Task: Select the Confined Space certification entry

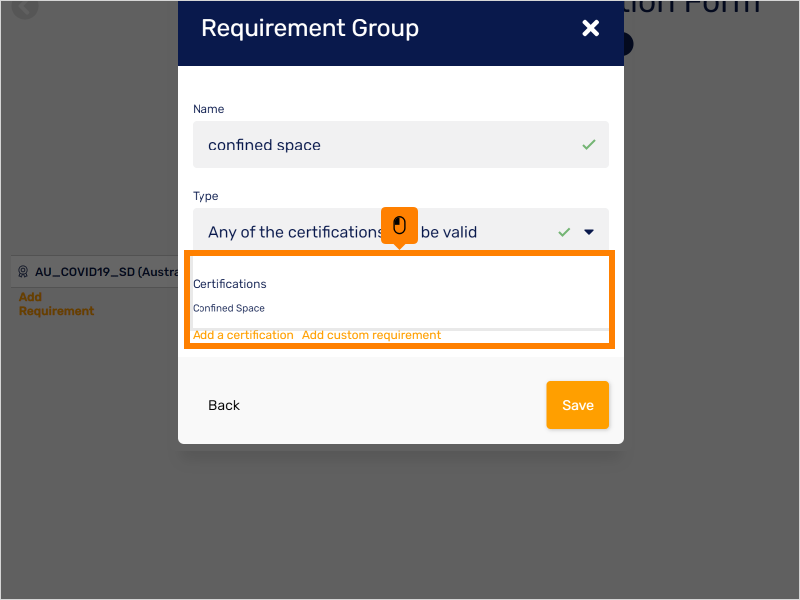Action: pos(230,308)
